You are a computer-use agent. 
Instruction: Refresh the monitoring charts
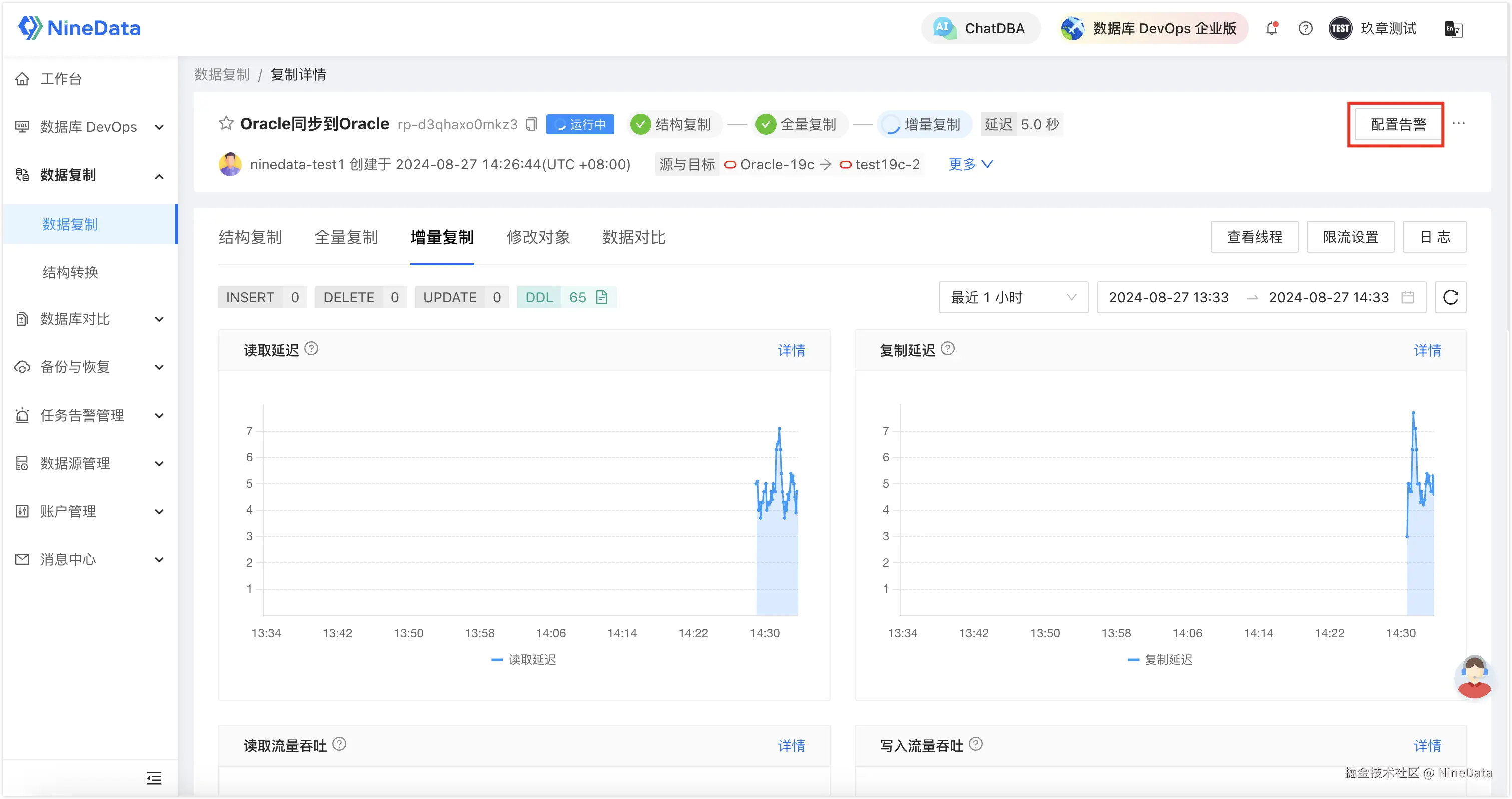coord(1450,298)
